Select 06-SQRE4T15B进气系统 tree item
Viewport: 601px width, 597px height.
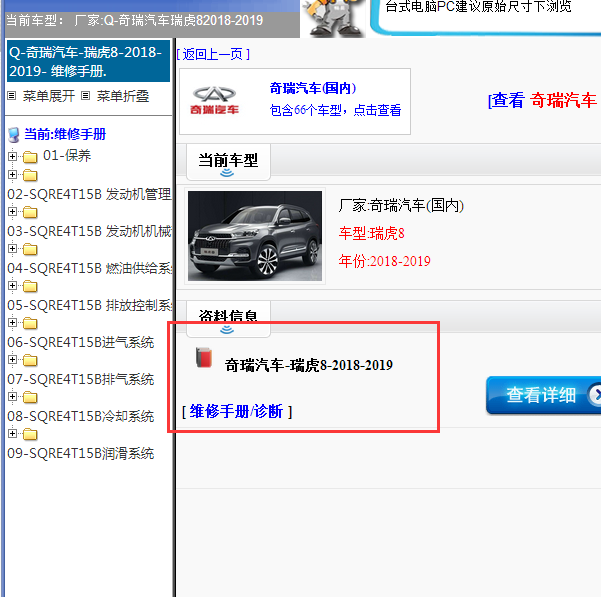pos(80,342)
